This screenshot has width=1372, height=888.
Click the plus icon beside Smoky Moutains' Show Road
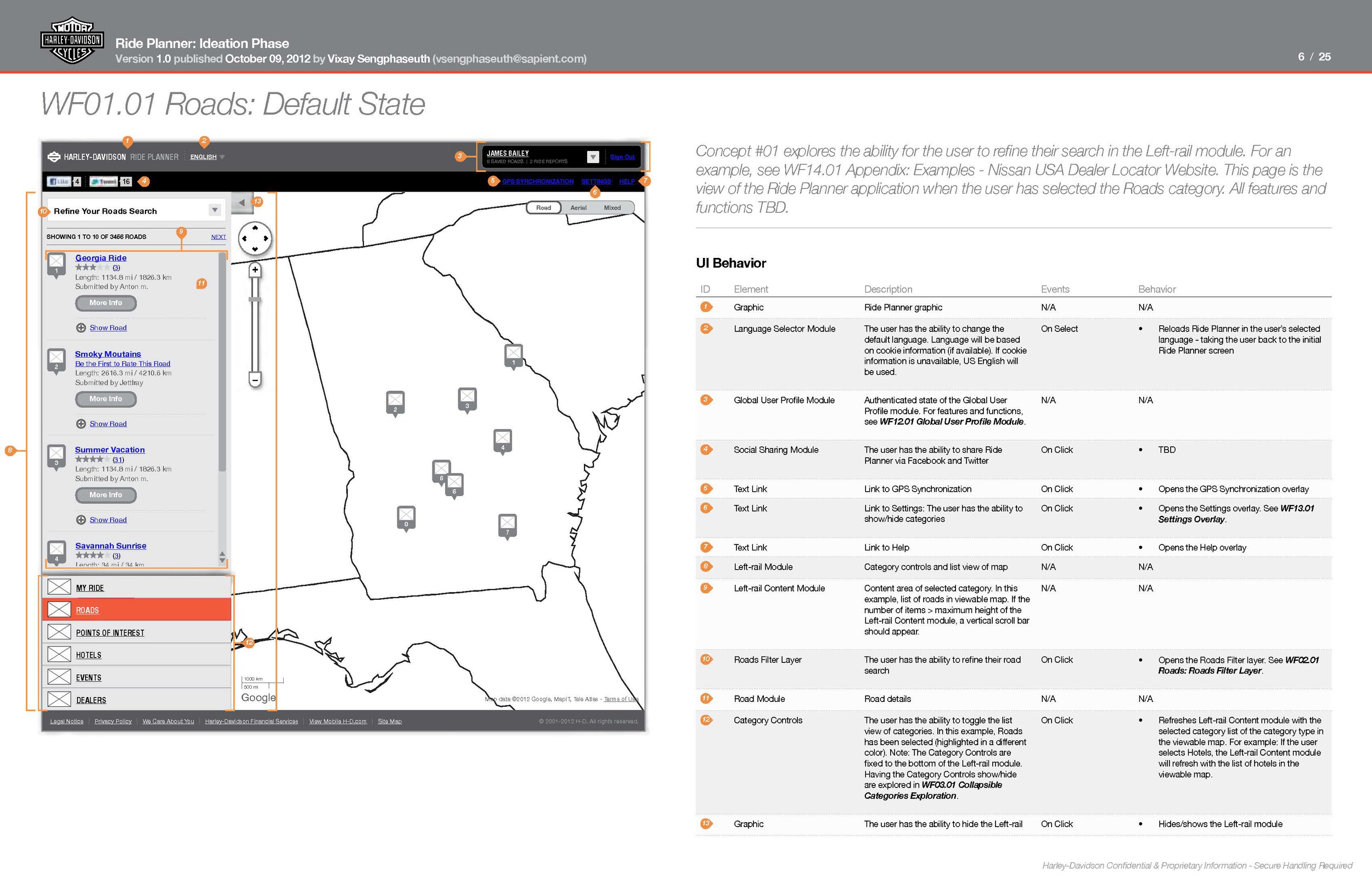pos(81,424)
